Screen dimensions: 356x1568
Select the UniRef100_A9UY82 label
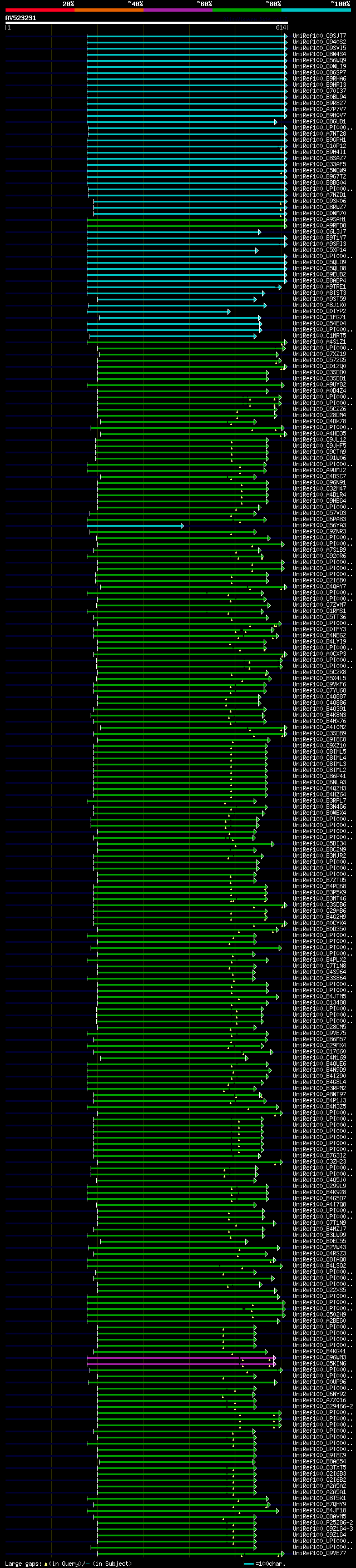tap(319, 384)
